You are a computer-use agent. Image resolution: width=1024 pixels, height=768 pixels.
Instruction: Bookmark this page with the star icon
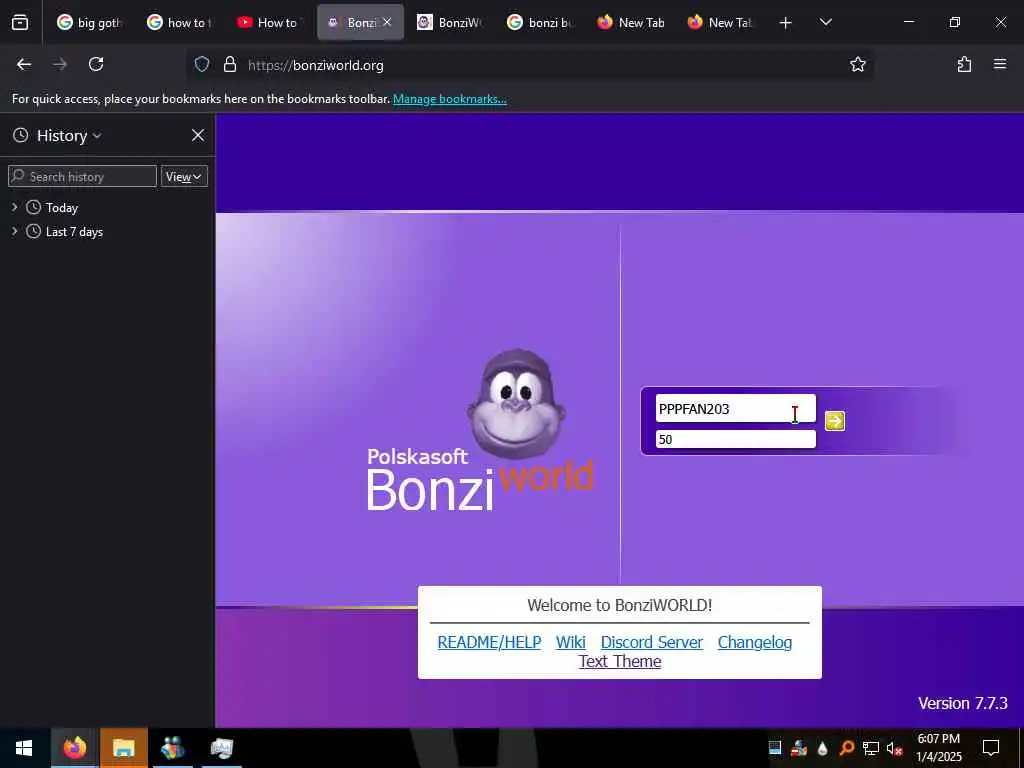click(857, 64)
